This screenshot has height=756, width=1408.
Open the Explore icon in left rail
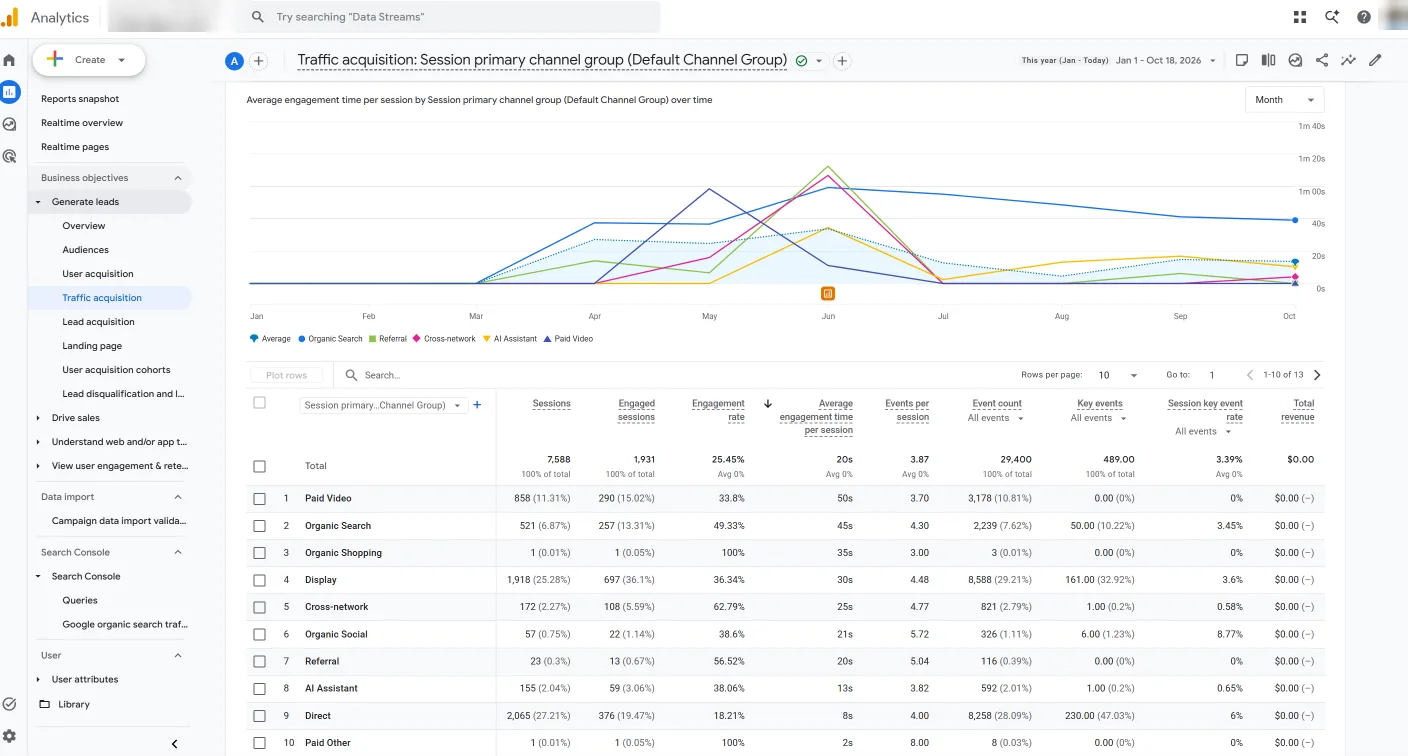pos(9,124)
